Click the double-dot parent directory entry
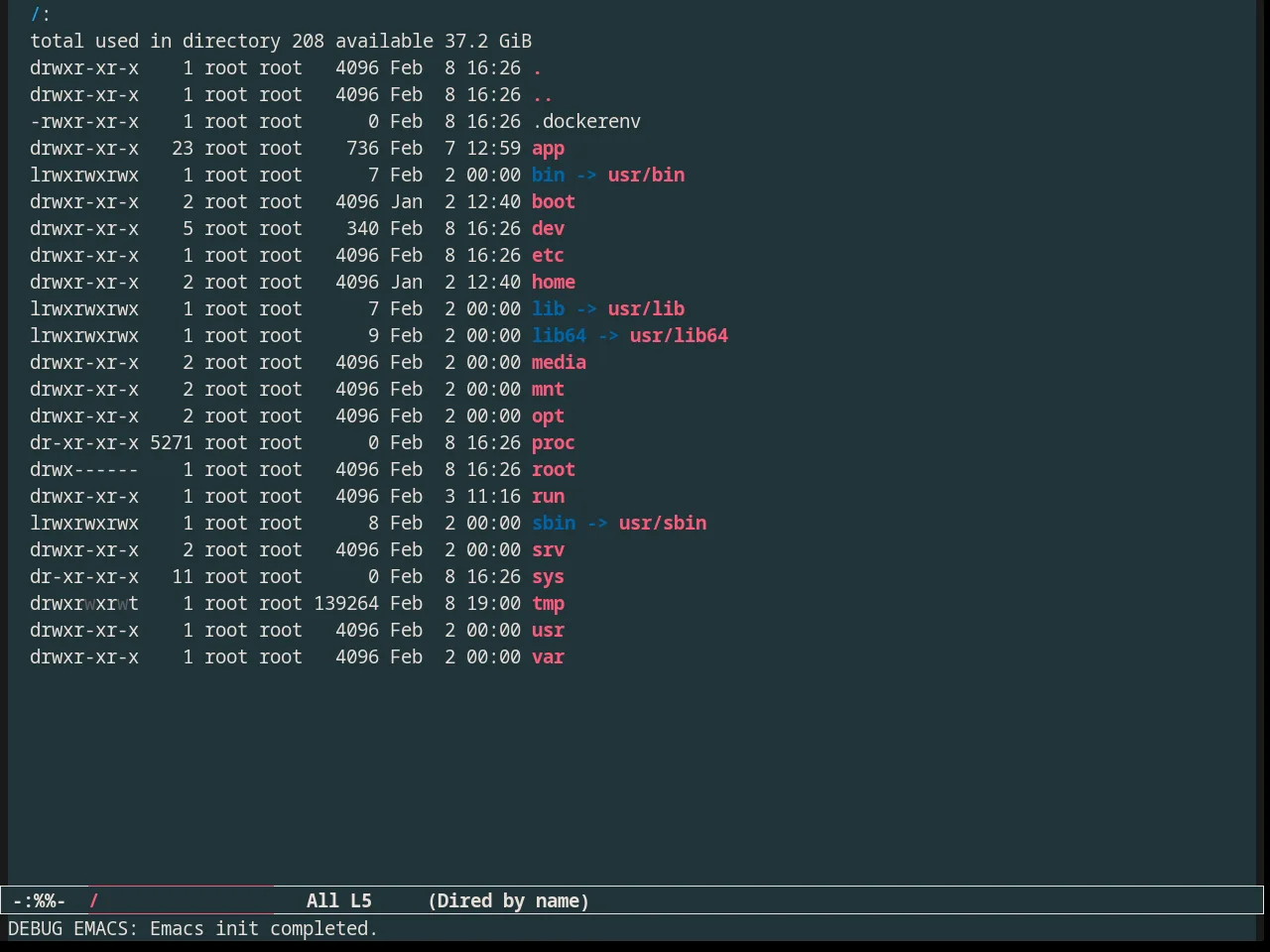This screenshot has width=1270, height=952. [543, 95]
